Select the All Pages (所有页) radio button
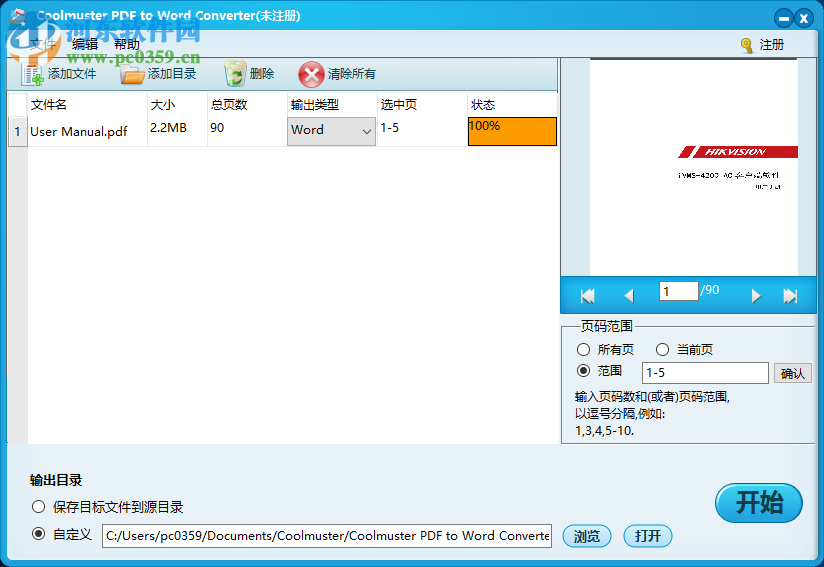 point(583,349)
